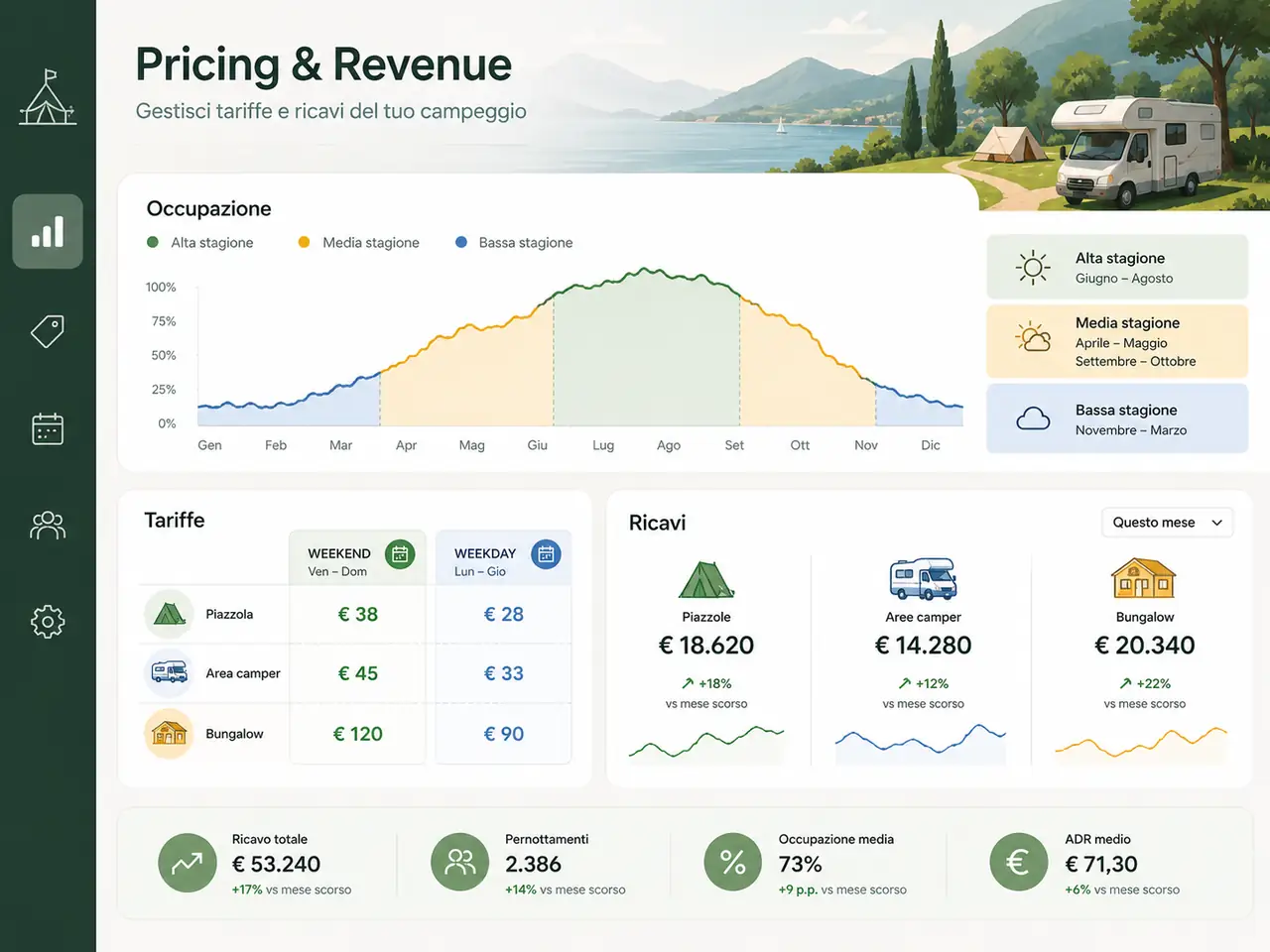The image size is (1270, 952).
Task: Click the Piazzola tent icon in Tariffe
Action: coord(169,614)
